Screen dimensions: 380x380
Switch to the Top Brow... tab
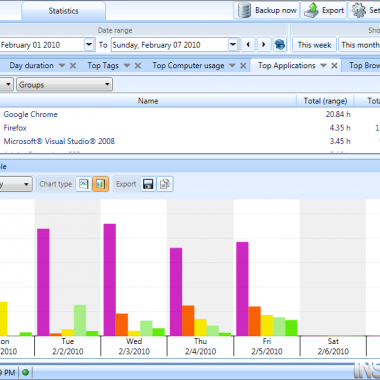364,66
